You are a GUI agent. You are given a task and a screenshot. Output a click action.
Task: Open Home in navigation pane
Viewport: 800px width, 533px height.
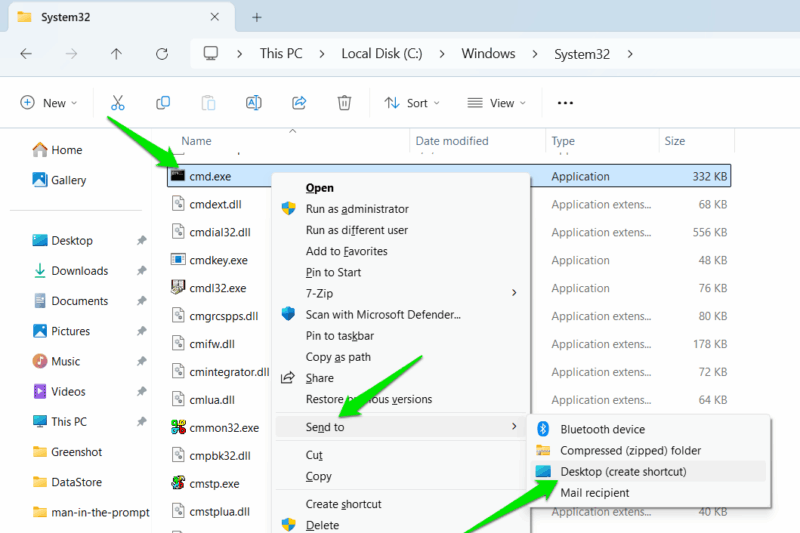[57, 150]
